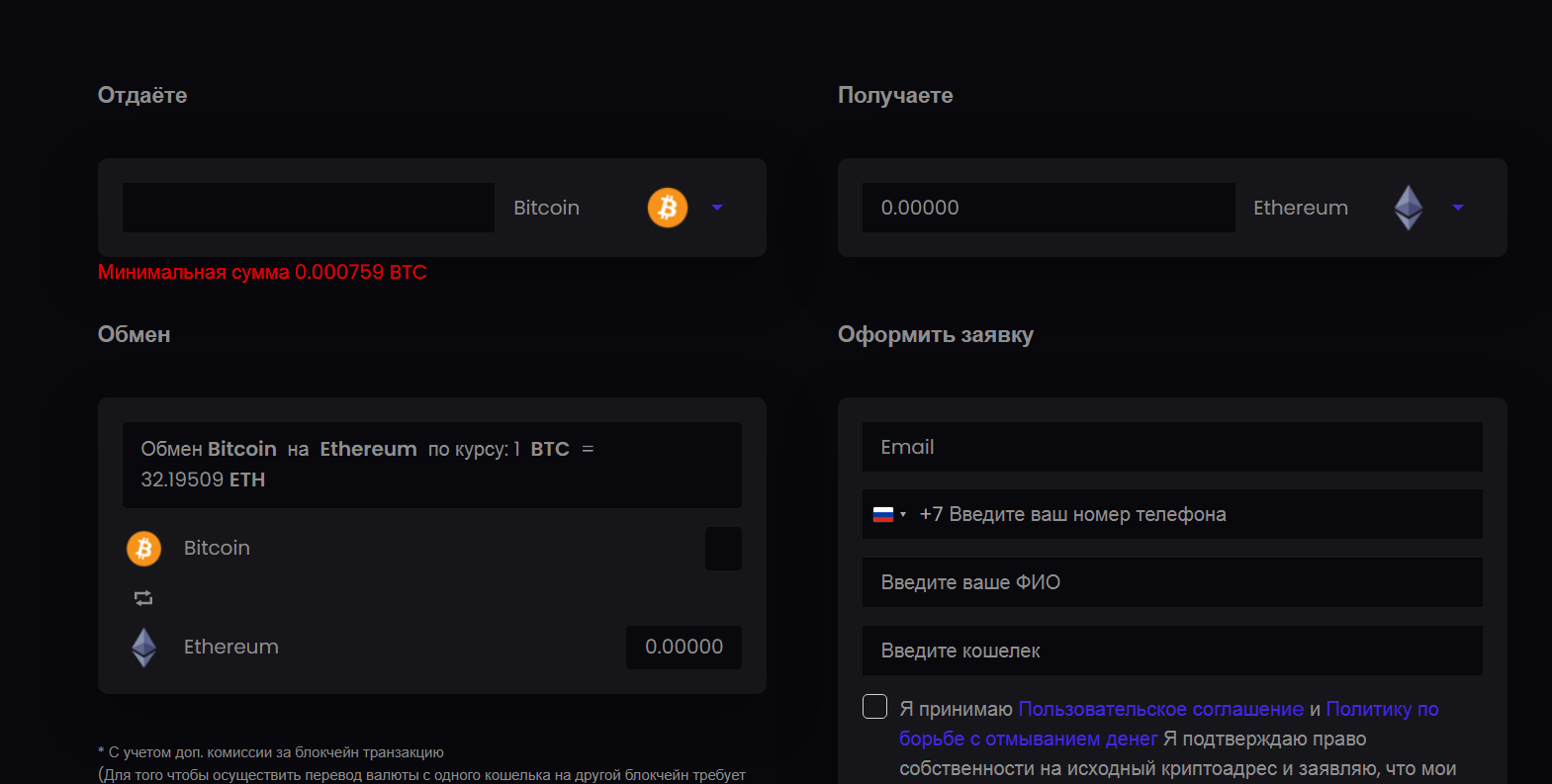This screenshot has height=784, width=1552.
Task: Click the Ethereum logo in receive field
Action: (1408, 208)
